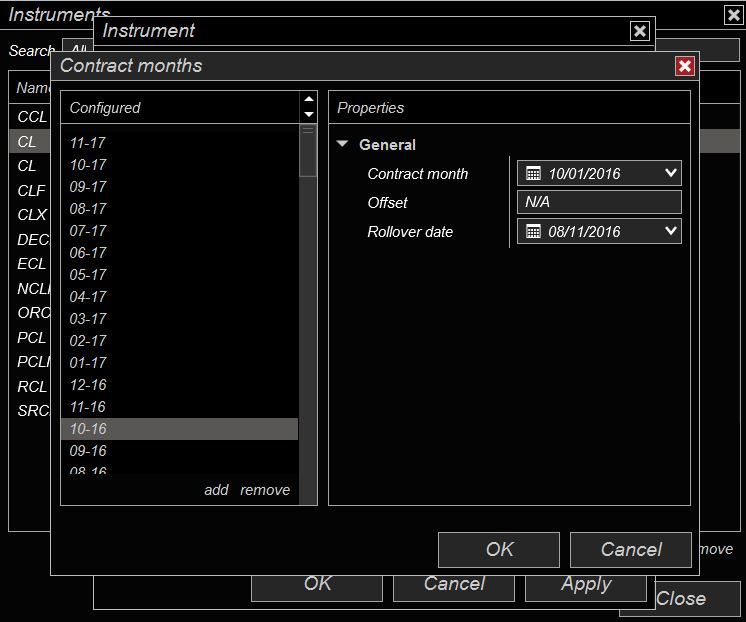Close the Instrument window behind
The height and width of the screenshot is (622, 746).
coord(640,31)
